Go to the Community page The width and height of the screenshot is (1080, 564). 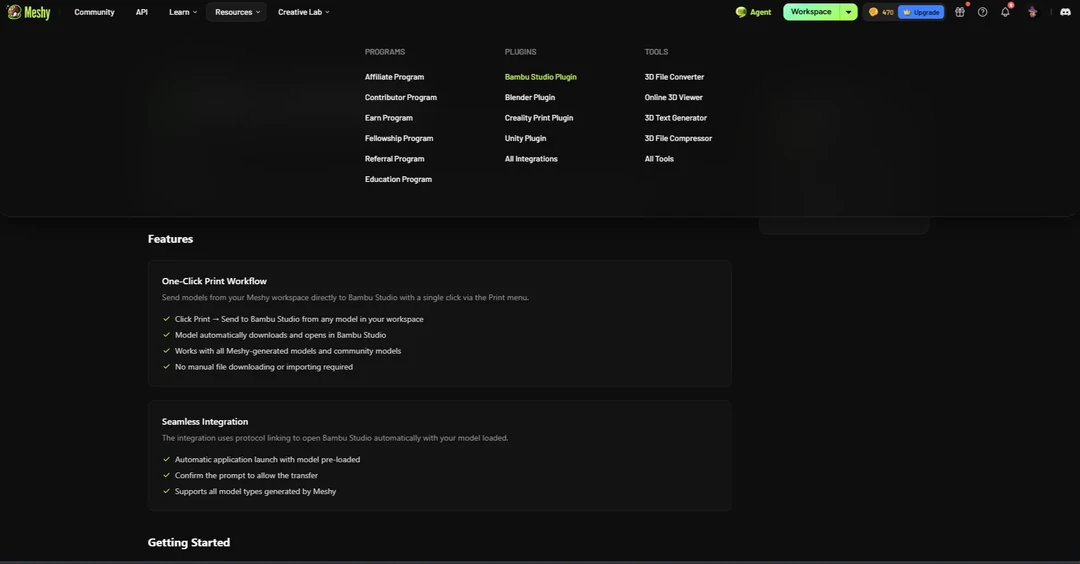tap(94, 12)
